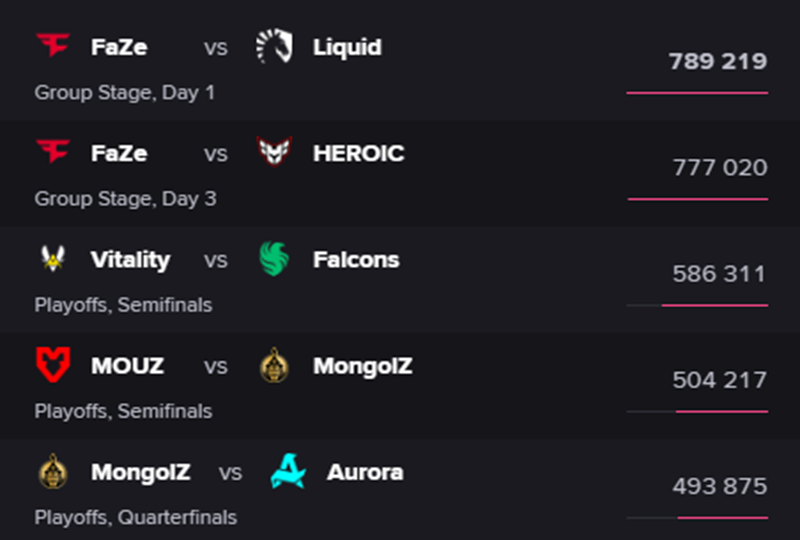Click the 586 311 viewers count
800x540 pixels.
[719, 274]
